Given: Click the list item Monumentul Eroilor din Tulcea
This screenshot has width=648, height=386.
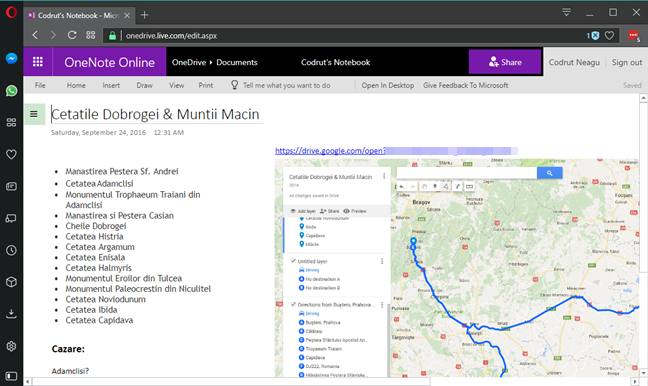Looking at the screenshot, I should point(124,278).
